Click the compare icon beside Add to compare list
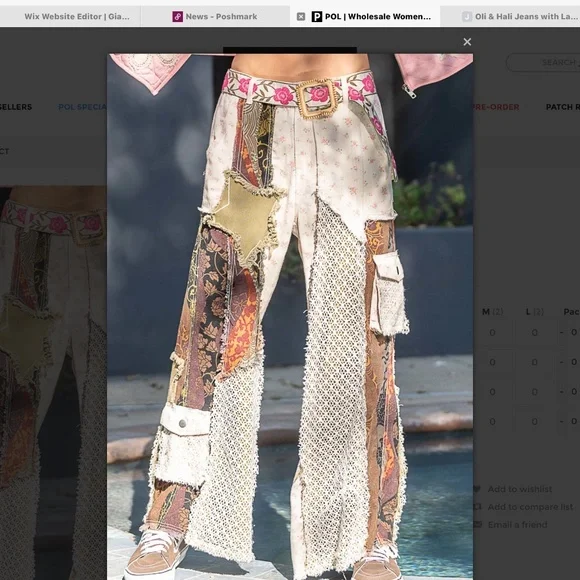580x580 pixels. (478, 506)
